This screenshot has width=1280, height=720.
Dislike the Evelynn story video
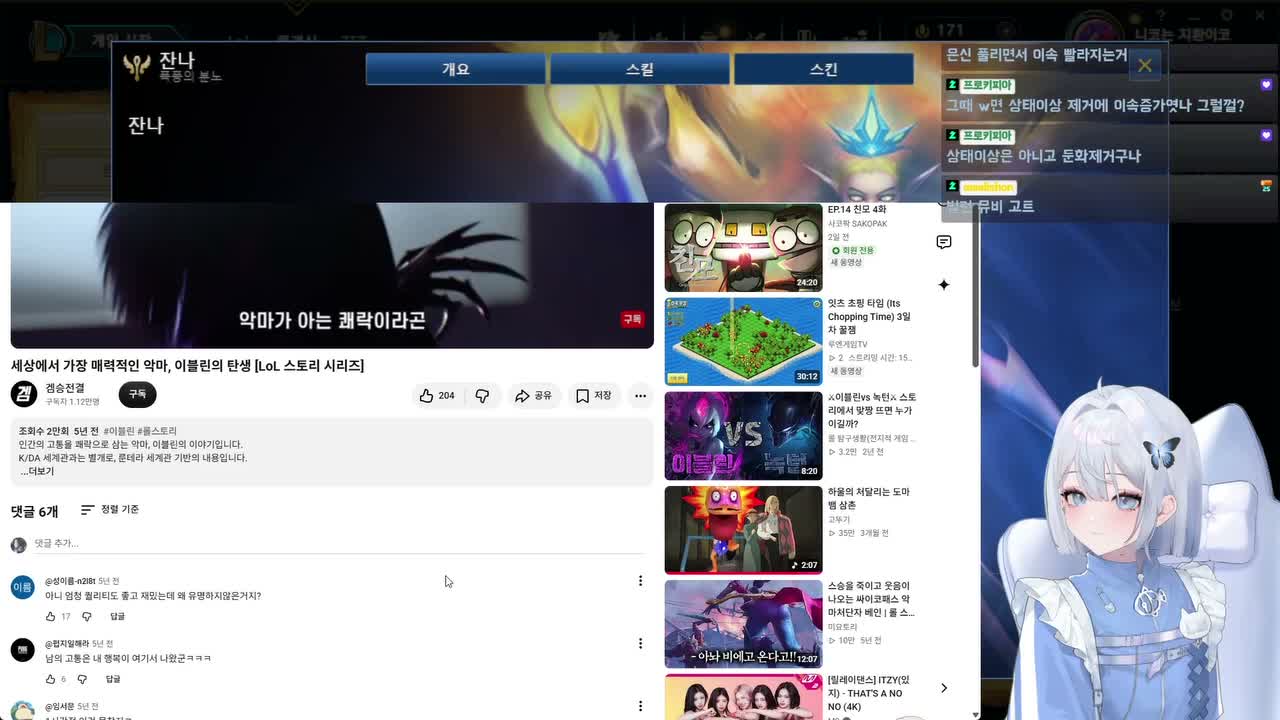click(482, 395)
